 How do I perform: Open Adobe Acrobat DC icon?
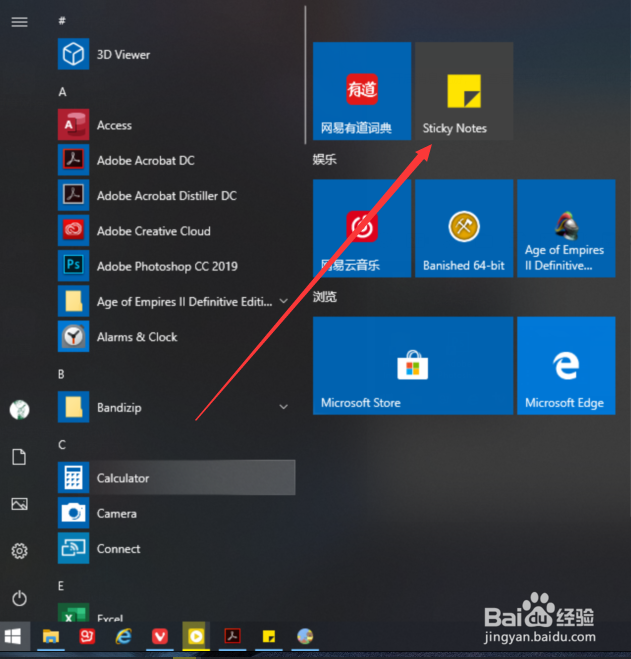coord(73,160)
